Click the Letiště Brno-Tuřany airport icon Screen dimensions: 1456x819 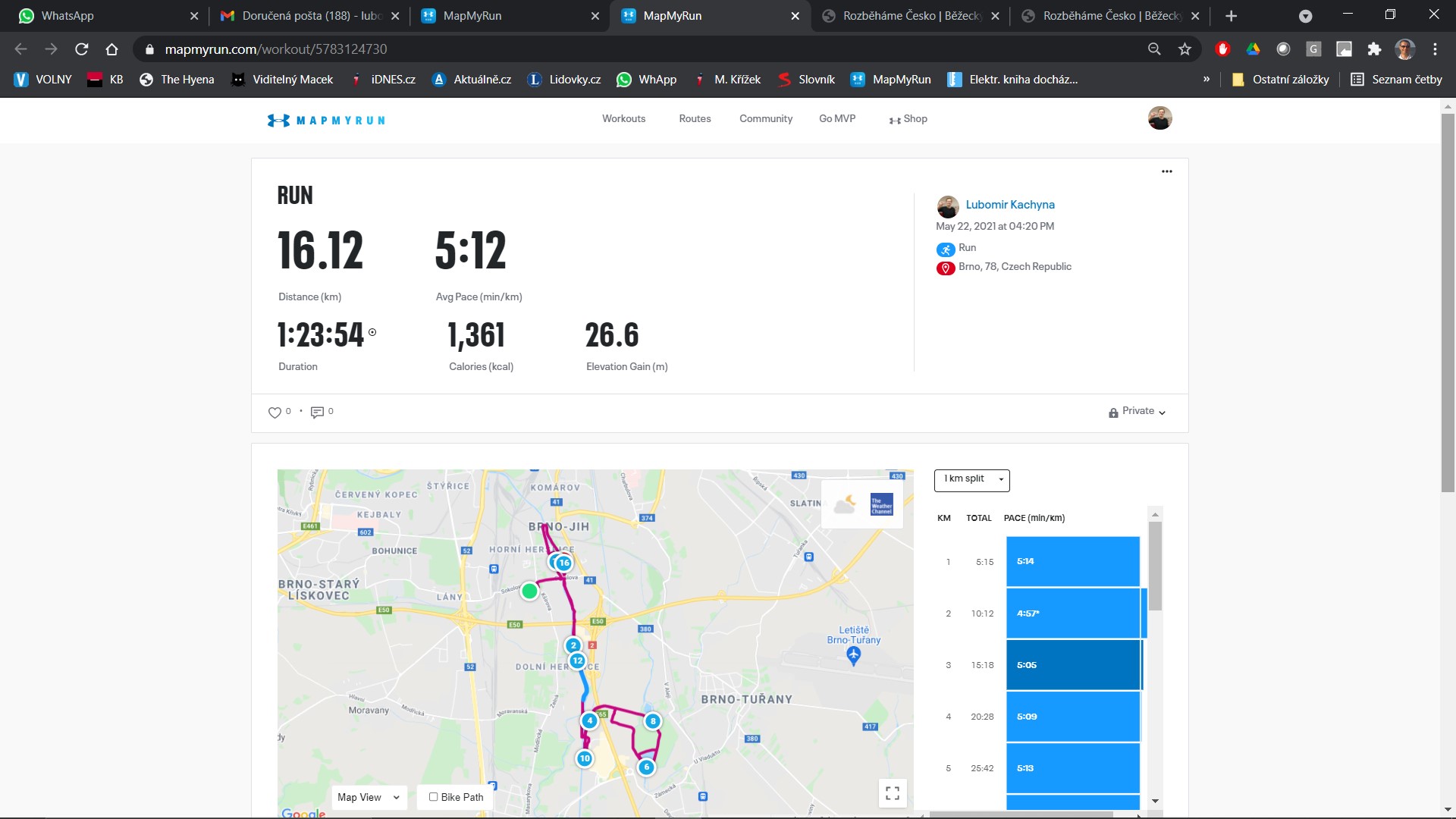tap(854, 655)
